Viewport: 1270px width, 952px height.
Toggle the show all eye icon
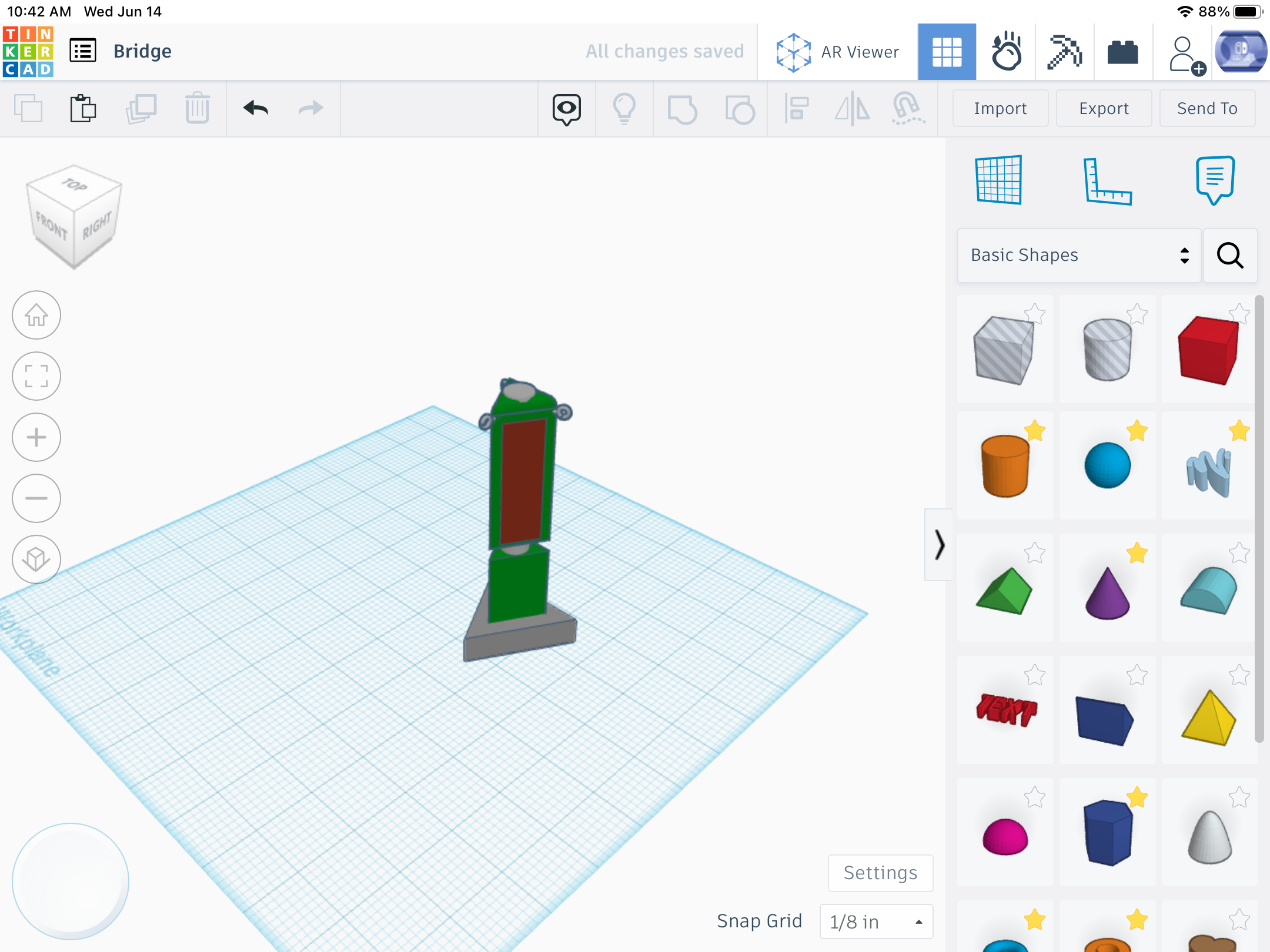[x=566, y=109]
